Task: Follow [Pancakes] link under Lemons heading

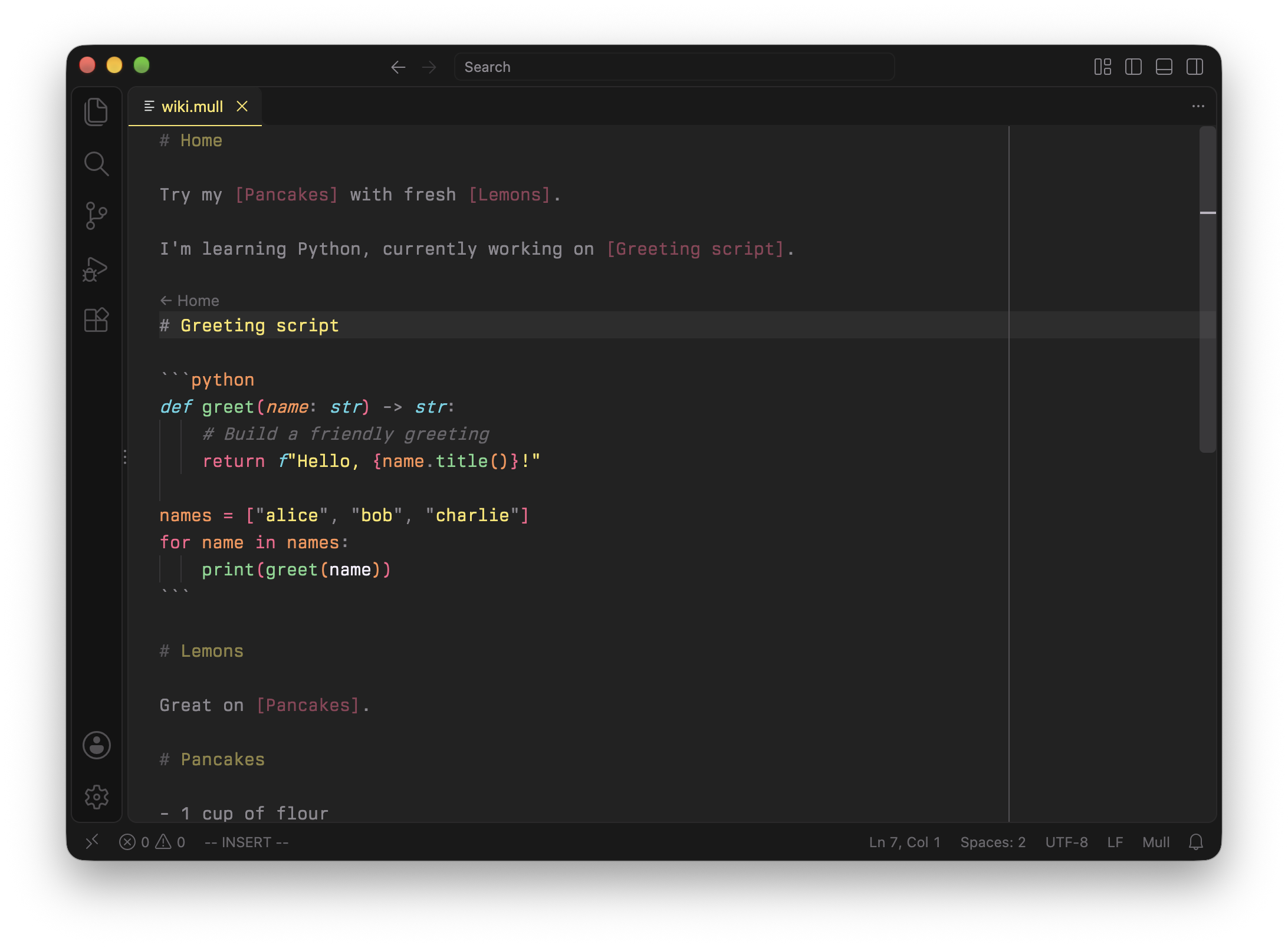Action: pos(308,706)
